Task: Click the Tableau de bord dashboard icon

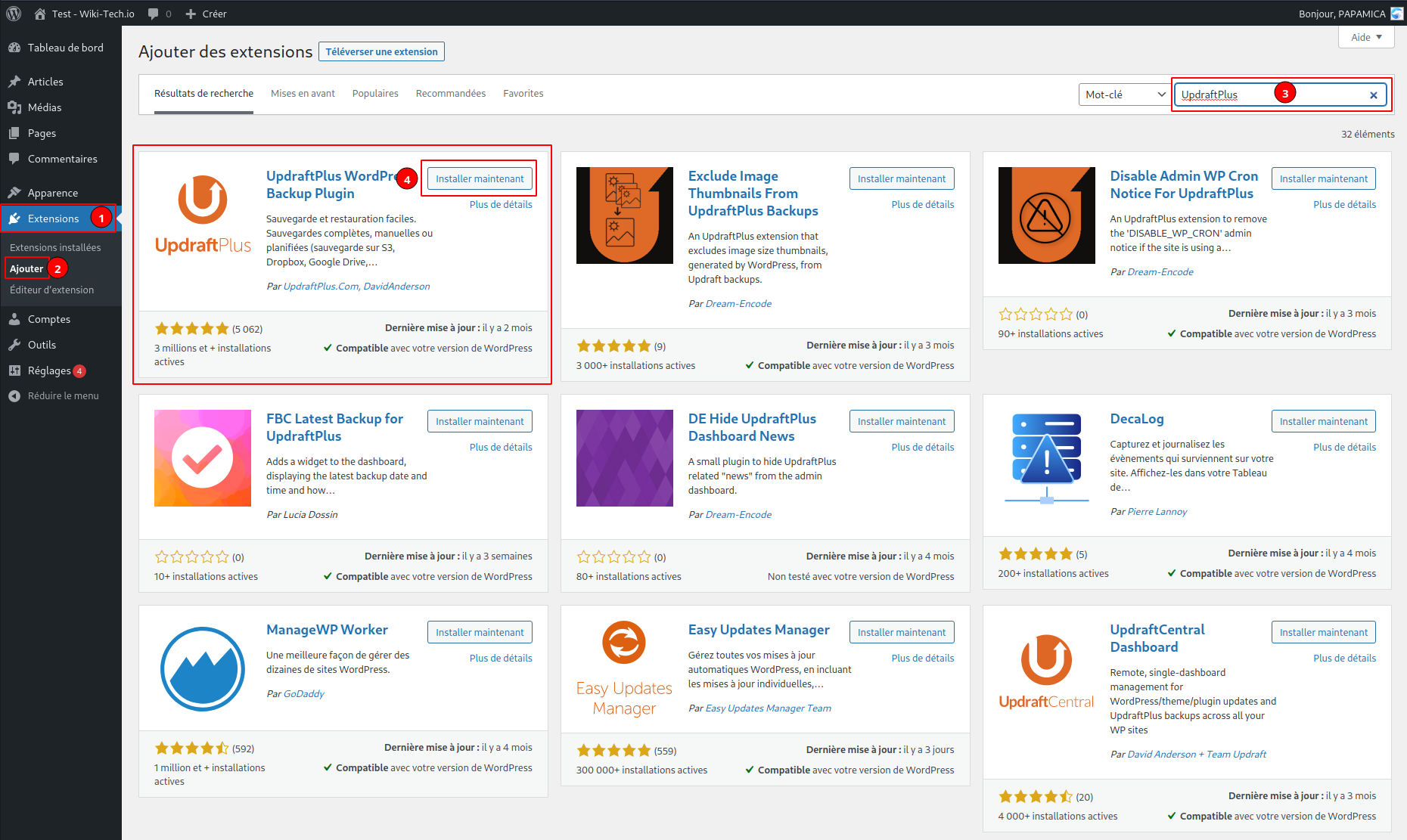Action: point(14,48)
